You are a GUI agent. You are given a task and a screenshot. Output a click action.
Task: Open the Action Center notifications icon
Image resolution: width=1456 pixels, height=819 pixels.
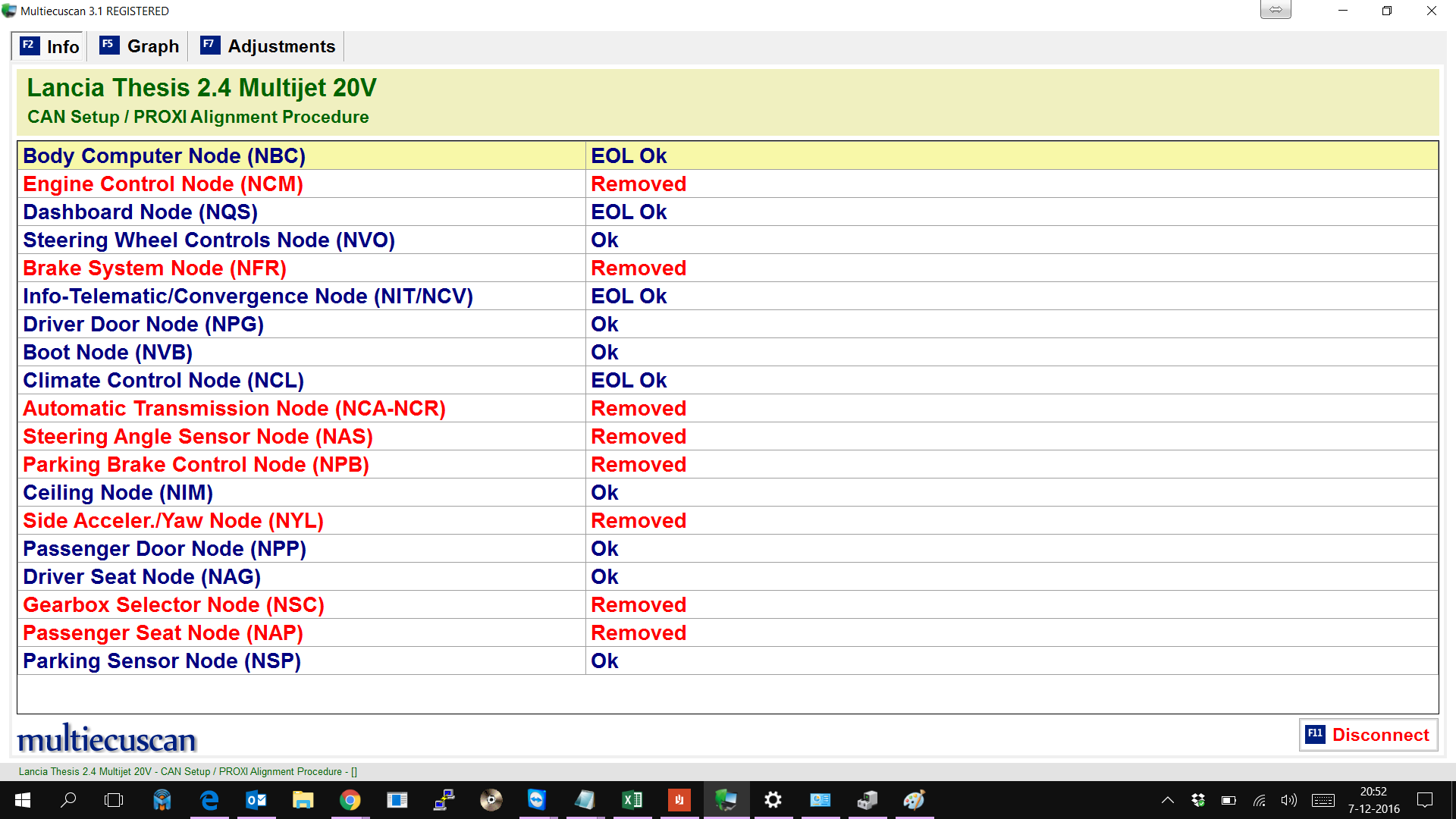click(x=1425, y=799)
